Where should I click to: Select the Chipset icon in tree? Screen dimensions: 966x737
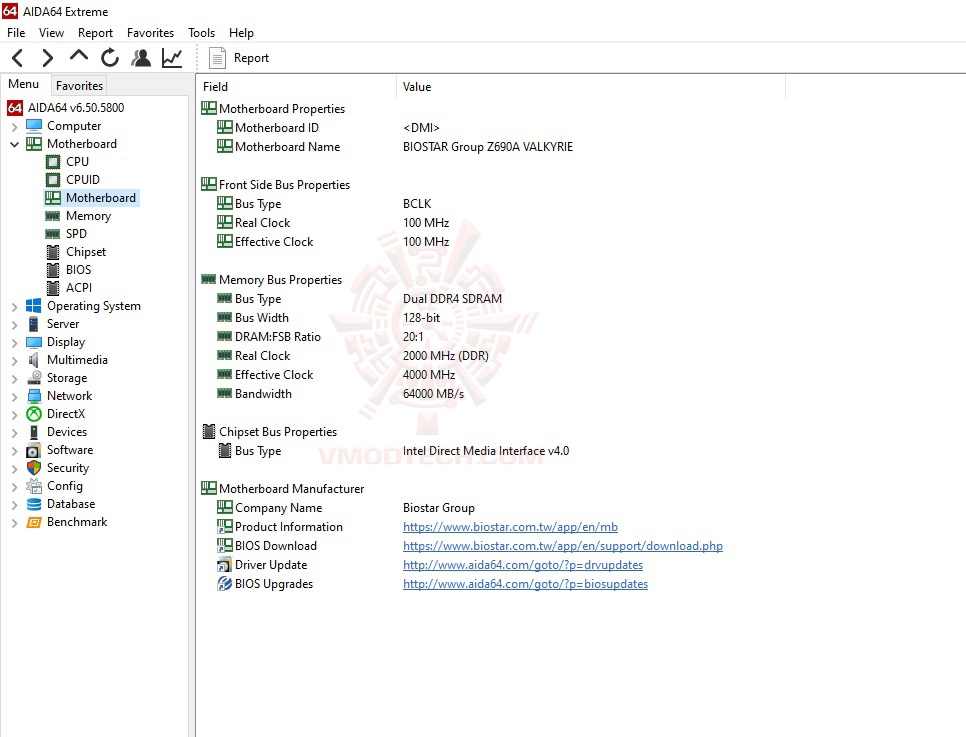[x=54, y=252]
